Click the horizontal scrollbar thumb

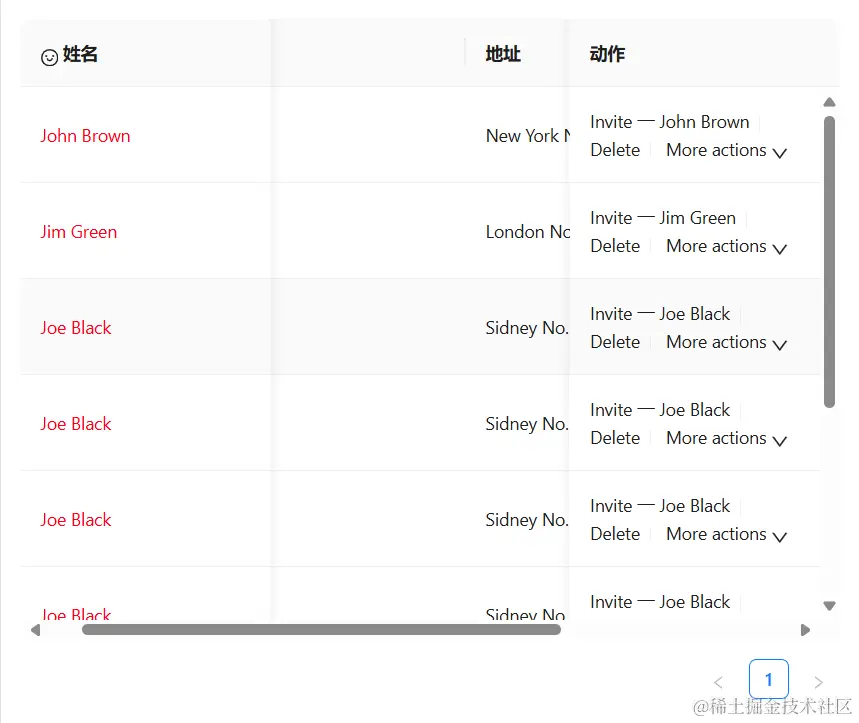[320, 630]
